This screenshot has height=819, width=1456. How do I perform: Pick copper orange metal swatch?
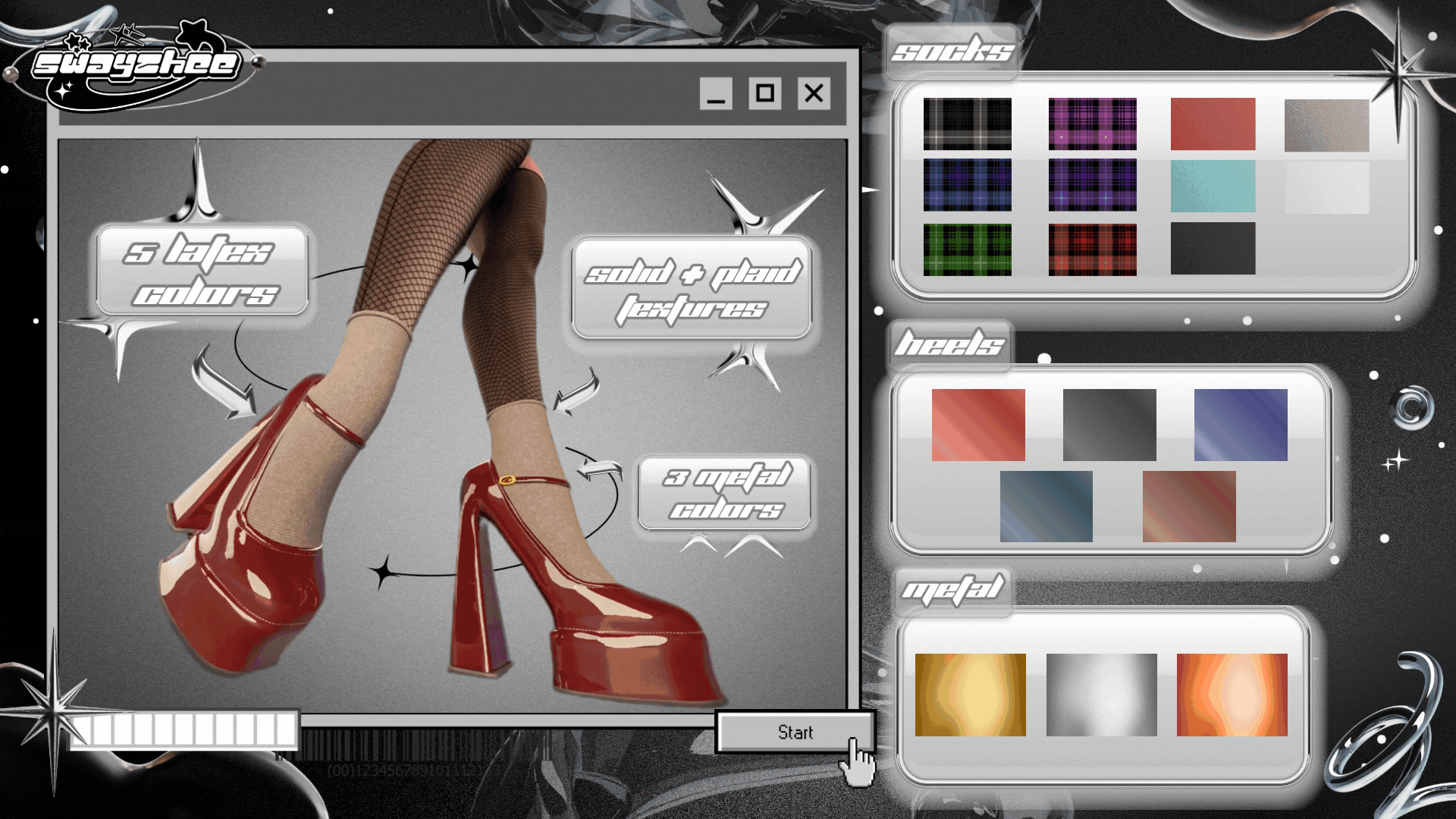point(1232,695)
